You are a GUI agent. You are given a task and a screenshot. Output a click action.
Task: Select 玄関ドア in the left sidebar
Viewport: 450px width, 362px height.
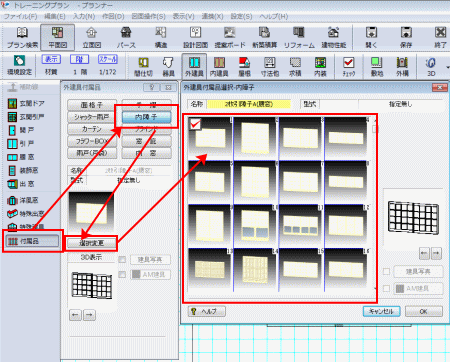pos(26,104)
